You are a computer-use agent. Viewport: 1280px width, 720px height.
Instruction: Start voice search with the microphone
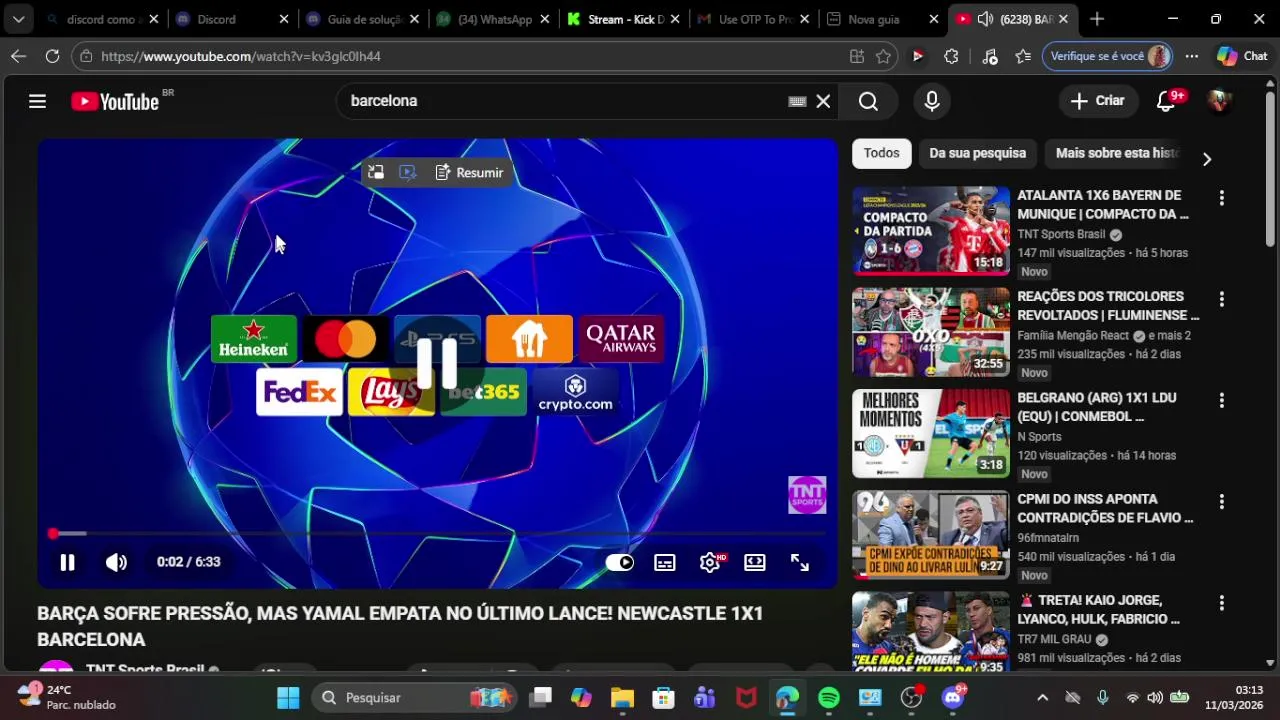coord(932,101)
